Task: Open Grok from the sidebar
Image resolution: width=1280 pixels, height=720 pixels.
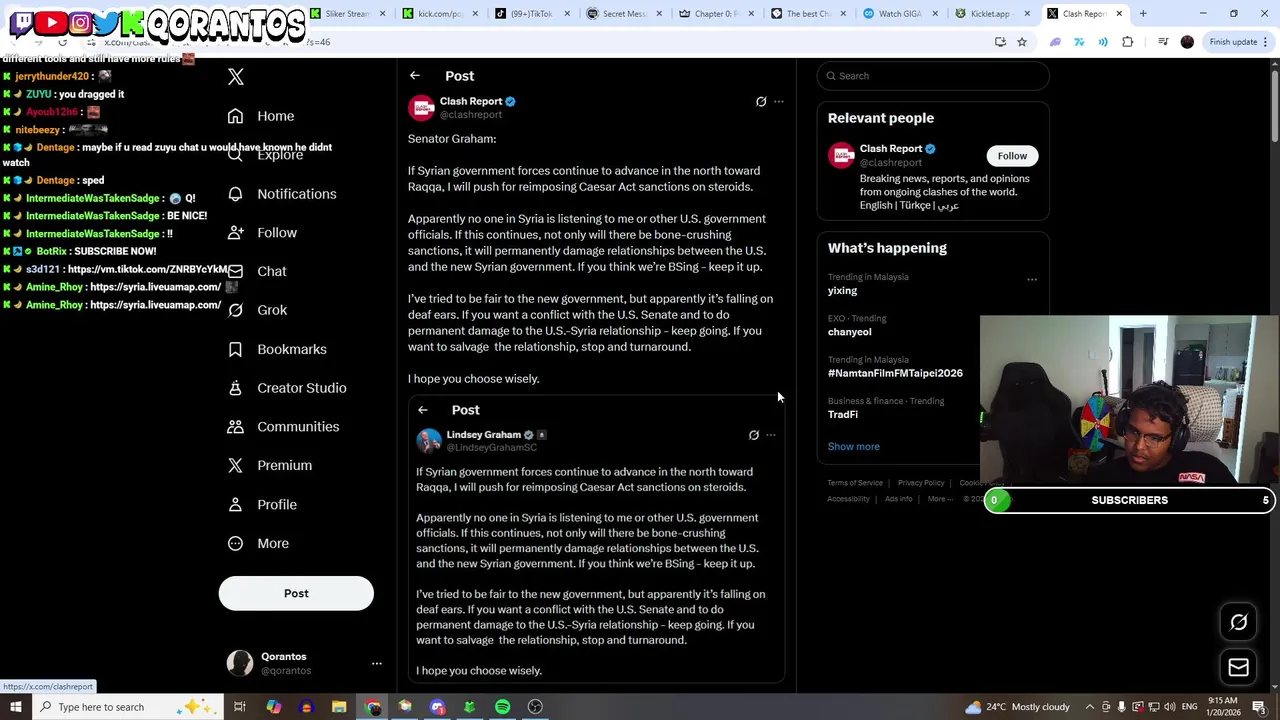Action: [257, 310]
